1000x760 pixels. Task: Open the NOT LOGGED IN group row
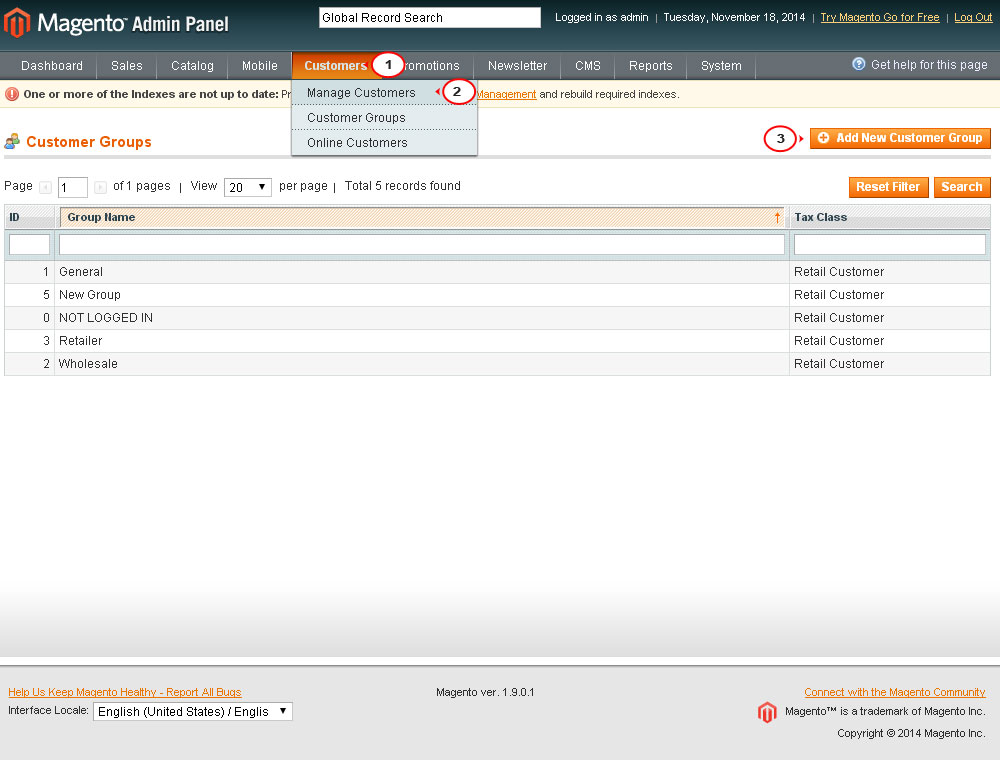click(x=497, y=318)
